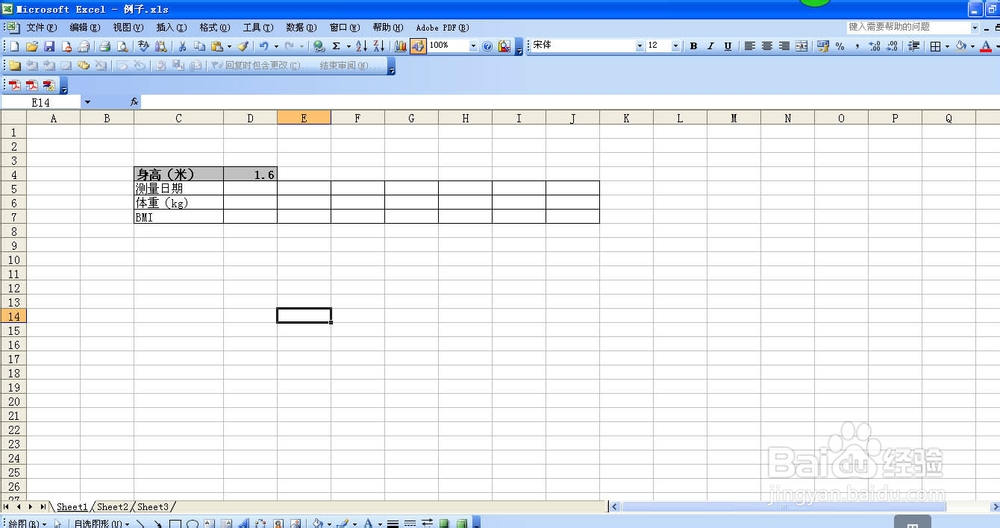Open Microsoft Excel Help question icon
The image size is (1000, 528).
tap(487, 46)
